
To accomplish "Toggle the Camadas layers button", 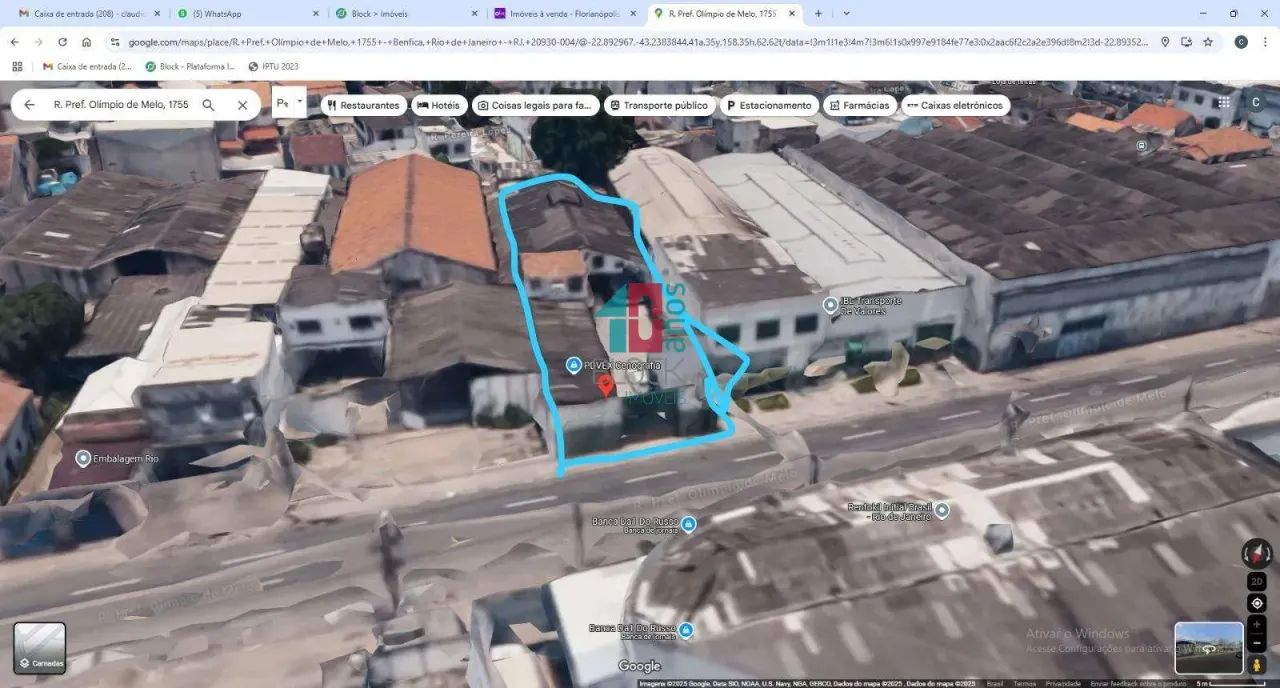I will [40, 648].
